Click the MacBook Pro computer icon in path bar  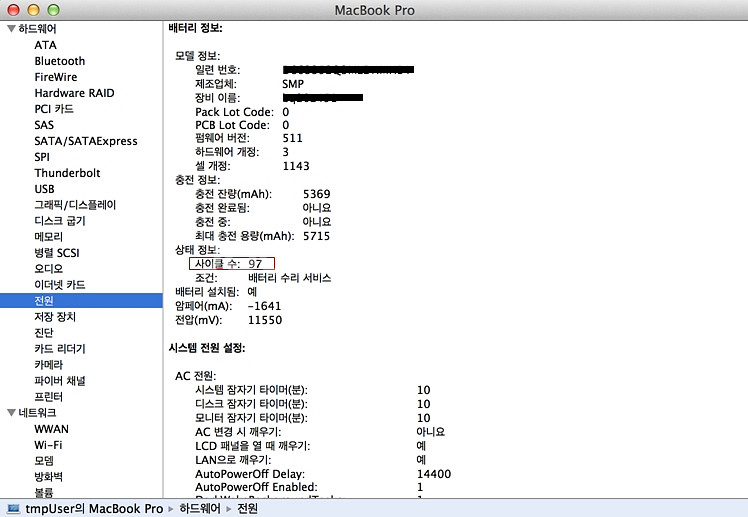(11, 509)
